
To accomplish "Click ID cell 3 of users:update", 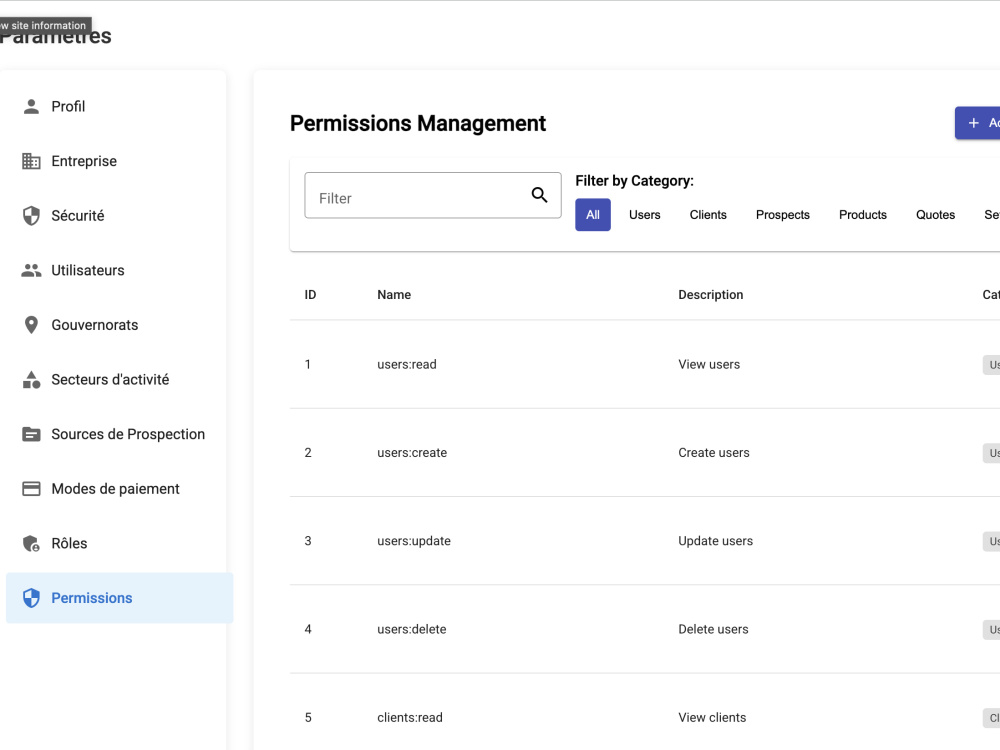I will tap(308, 541).
